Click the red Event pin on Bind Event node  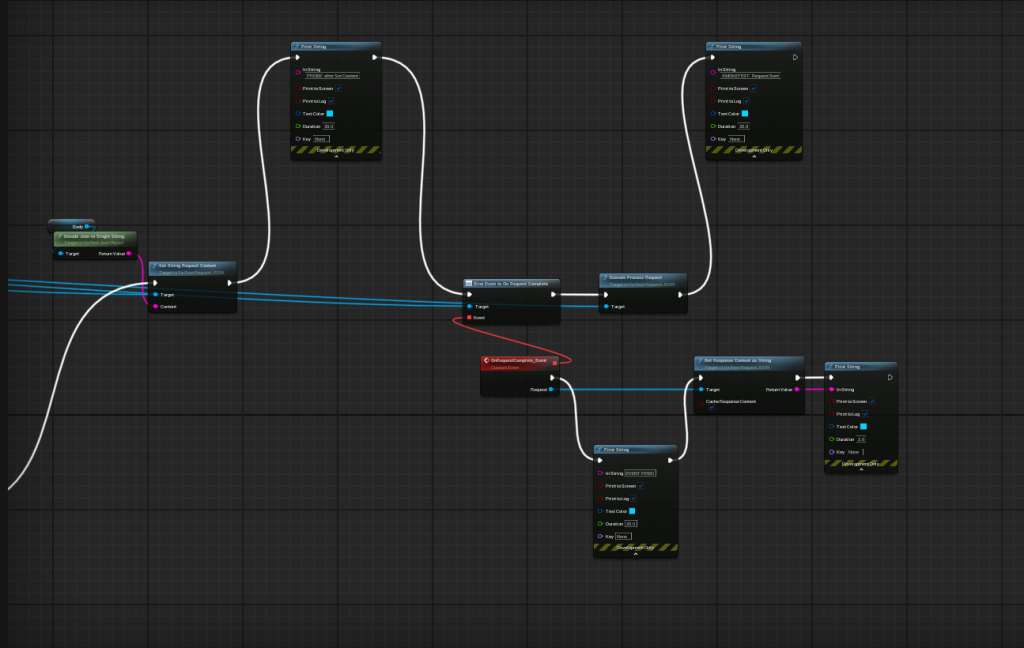(x=468, y=317)
